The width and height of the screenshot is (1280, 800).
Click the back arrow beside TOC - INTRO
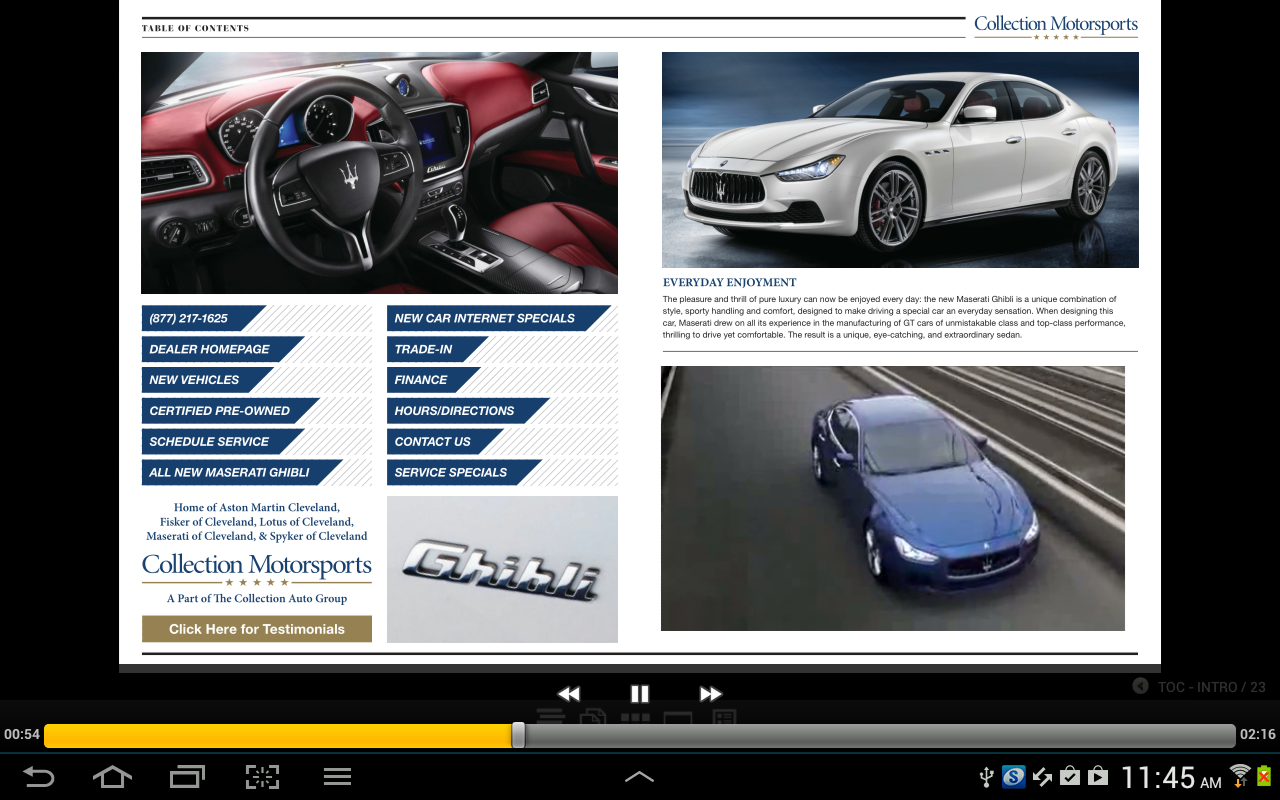pos(1140,686)
